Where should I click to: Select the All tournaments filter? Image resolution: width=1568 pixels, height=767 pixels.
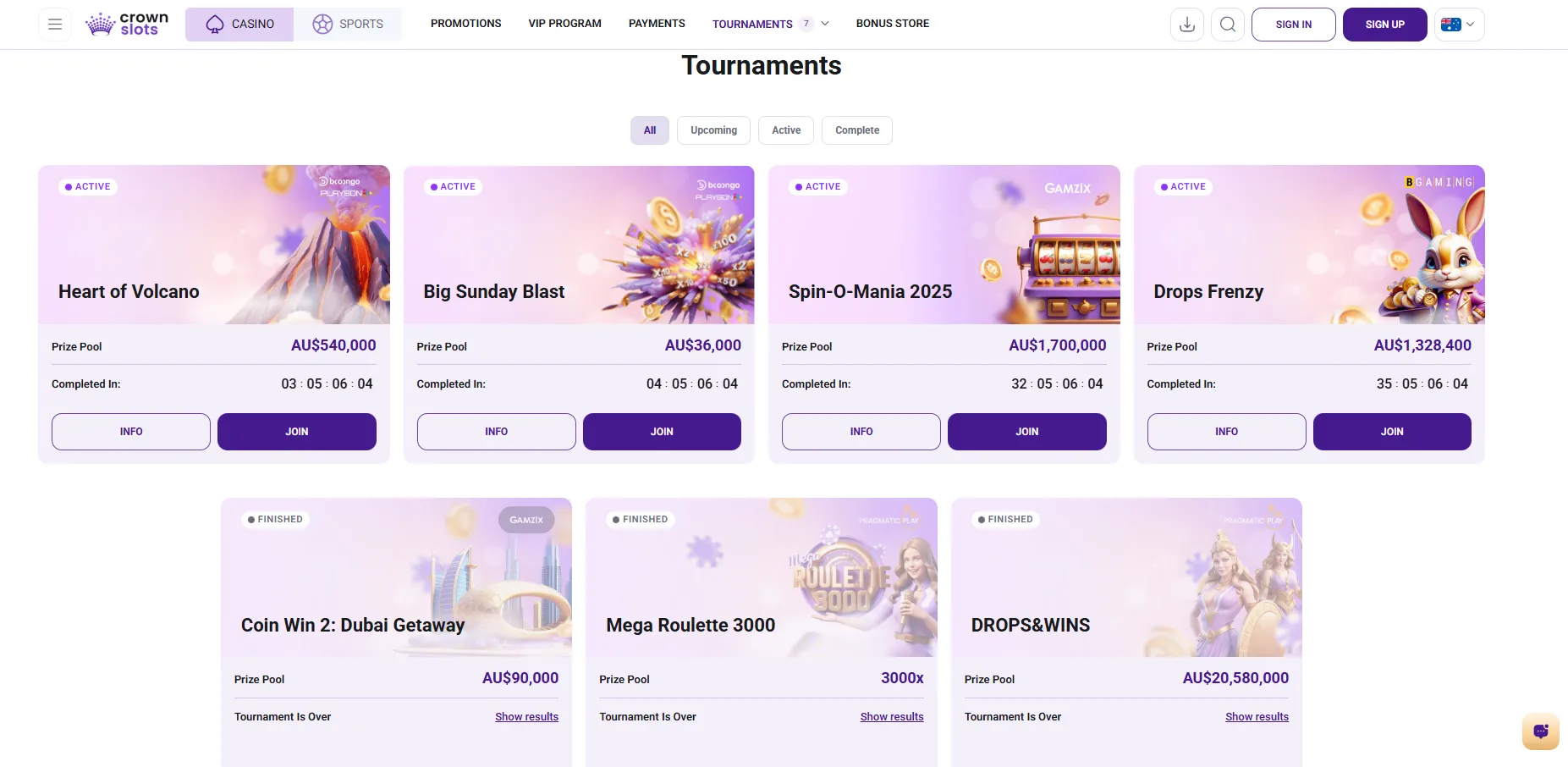tap(650, 130)
